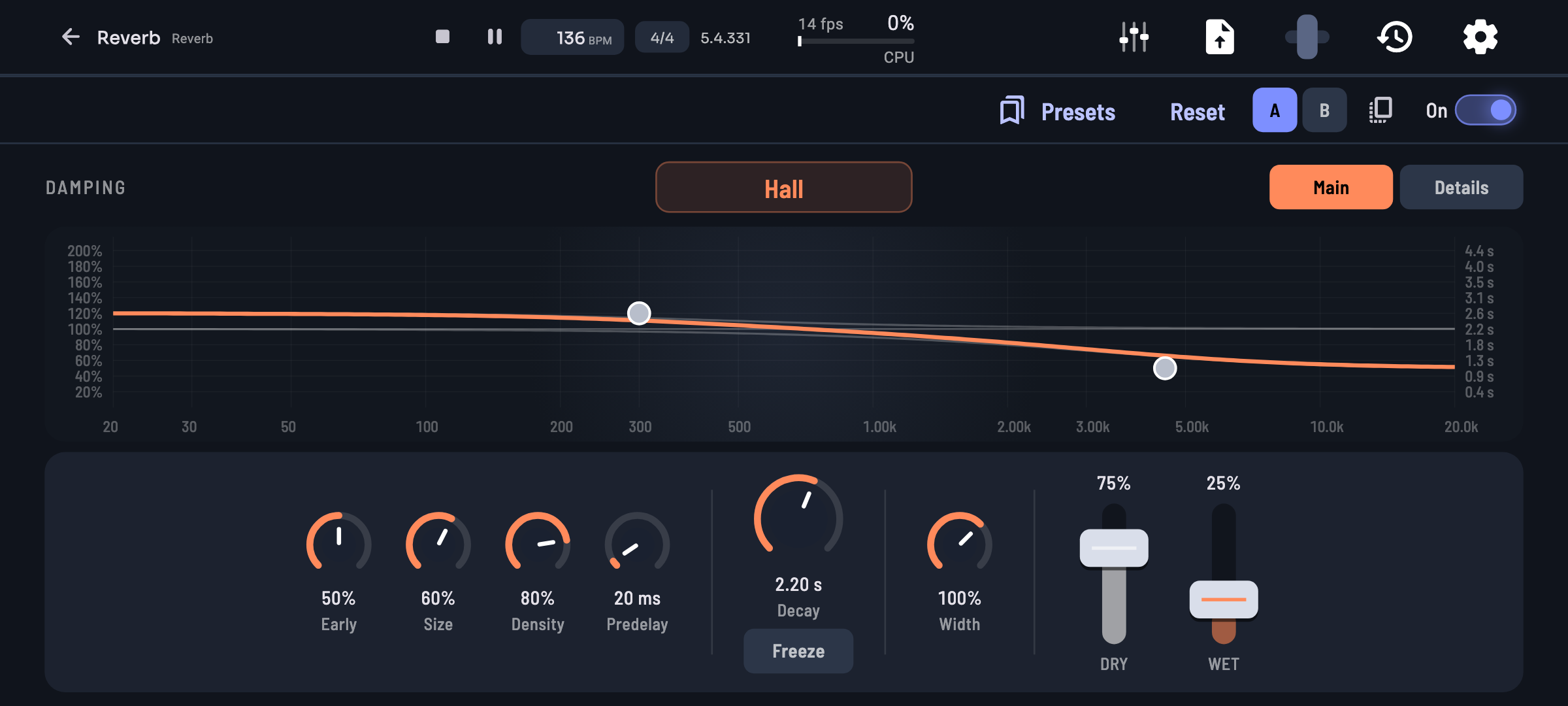Open settings gear
The width and height of the screenshot is (1568, 706).
point(1480,37)
